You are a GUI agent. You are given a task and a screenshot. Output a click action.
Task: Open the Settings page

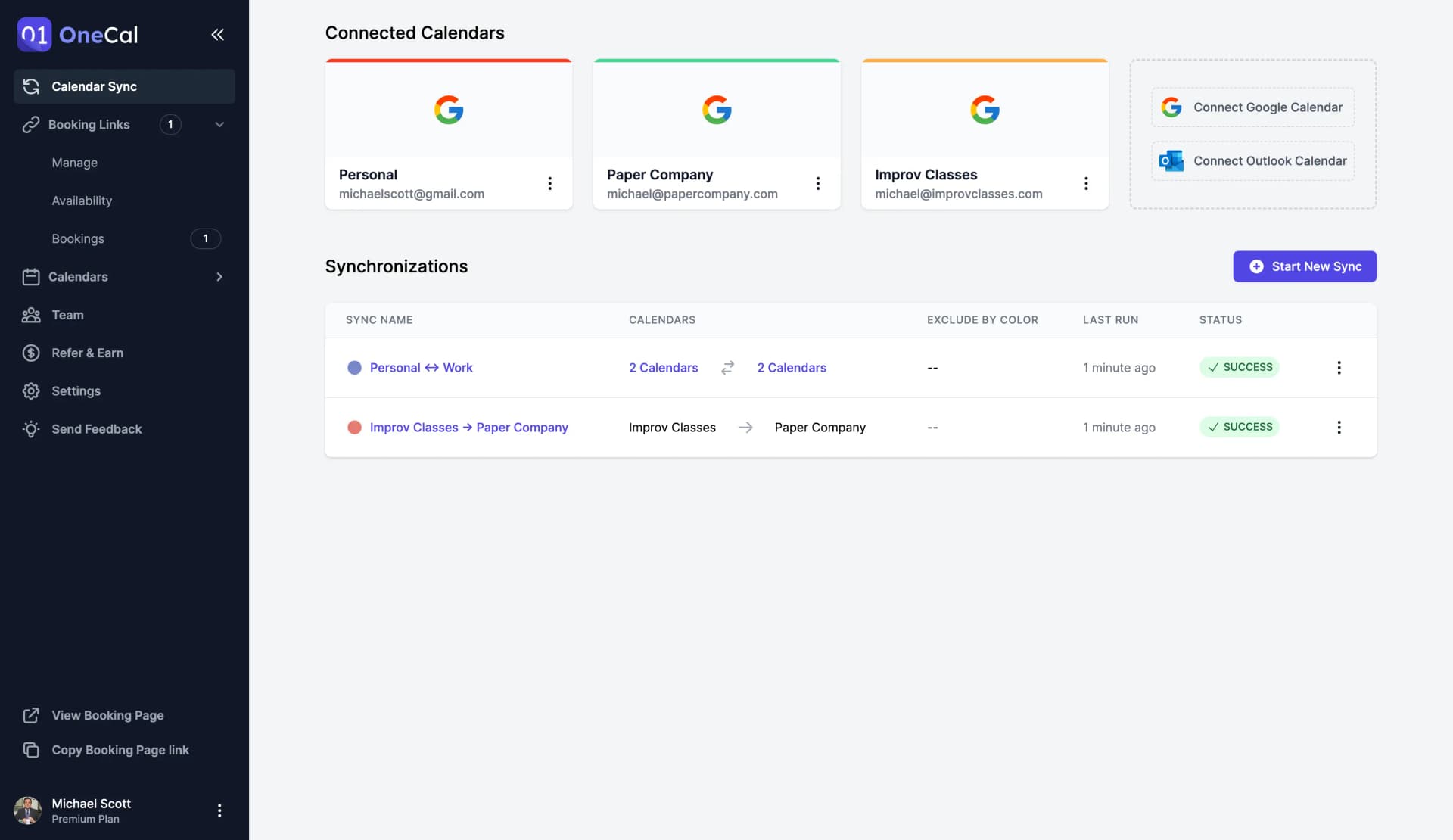[76, 391]
